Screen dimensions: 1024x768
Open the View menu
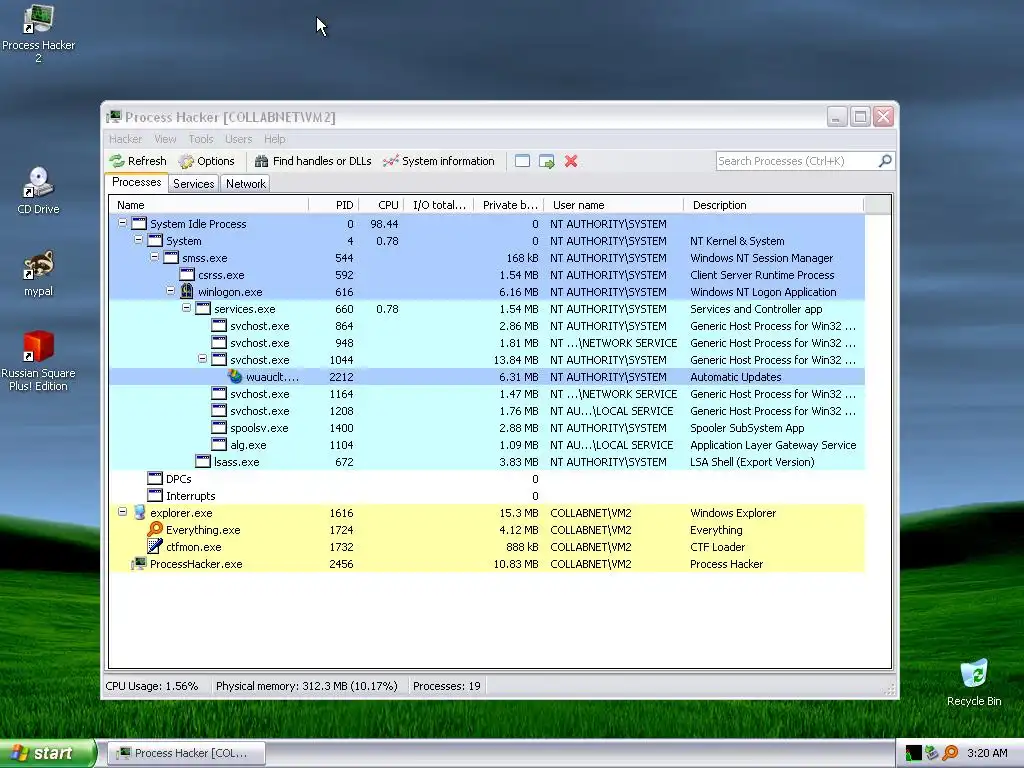(165, 139)
